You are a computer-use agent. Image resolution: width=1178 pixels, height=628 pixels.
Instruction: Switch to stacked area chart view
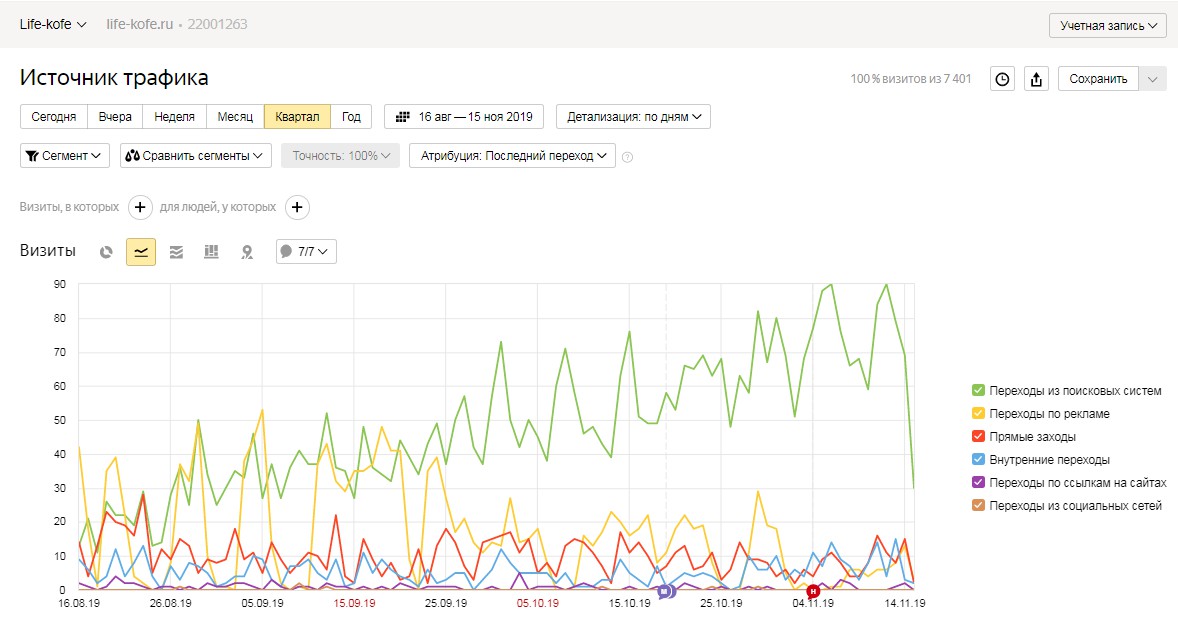[176, 252]
